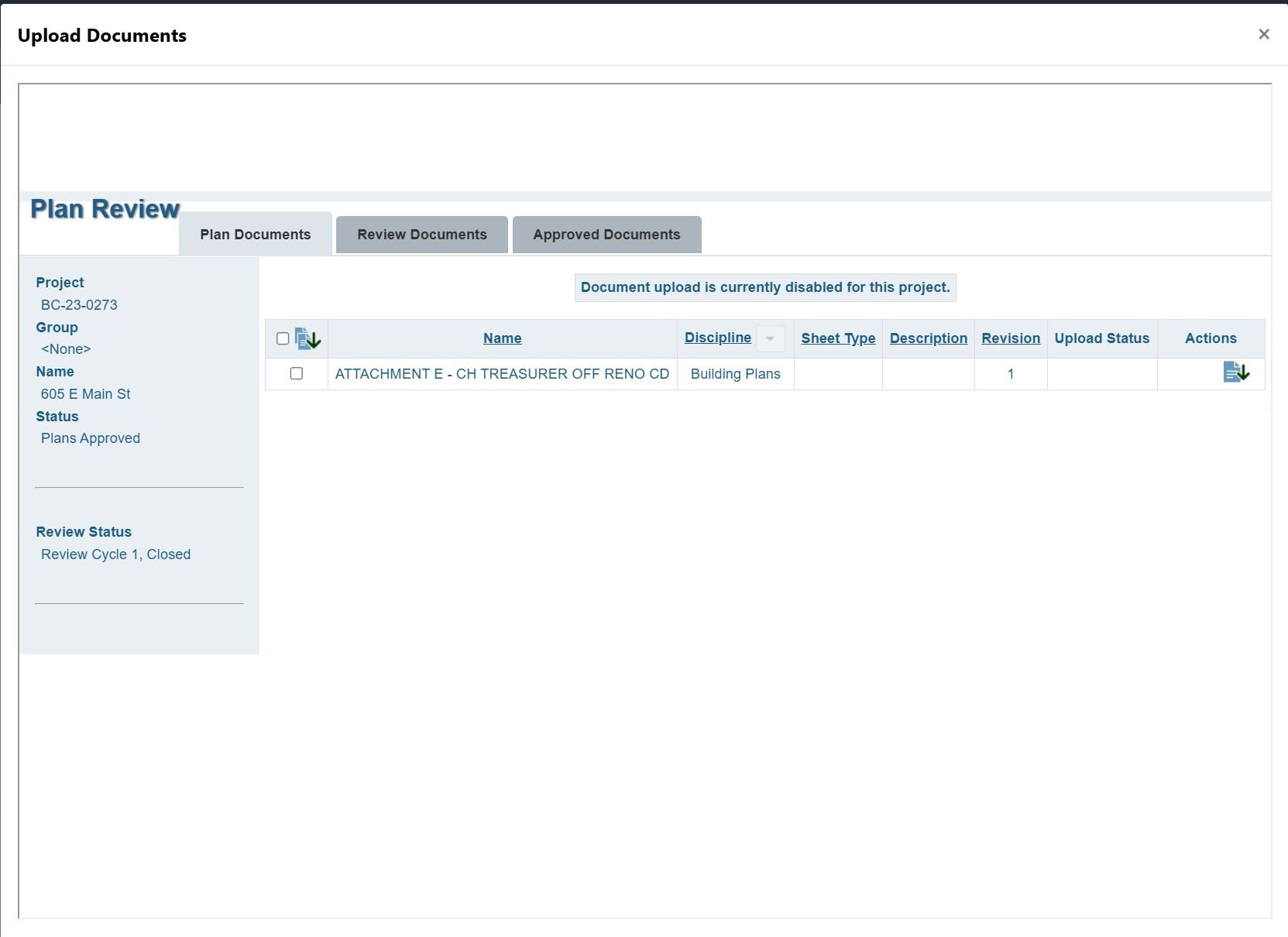Switch to the Plan Documents tab
The width and height of the screenshot is (1288, 937).
255,235
